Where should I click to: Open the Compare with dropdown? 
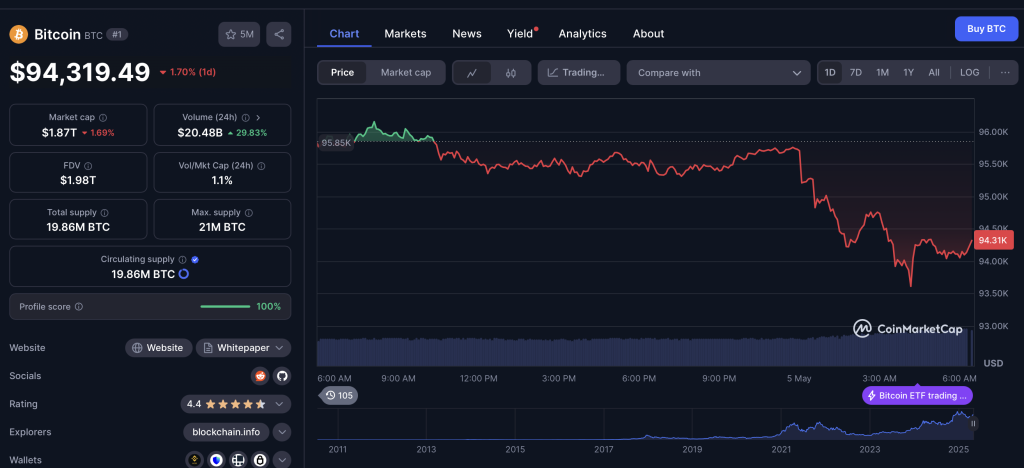point(719,72)
